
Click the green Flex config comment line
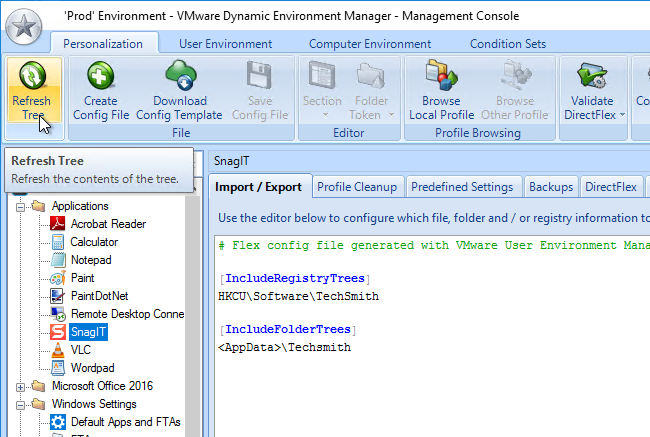coord(433,245)
